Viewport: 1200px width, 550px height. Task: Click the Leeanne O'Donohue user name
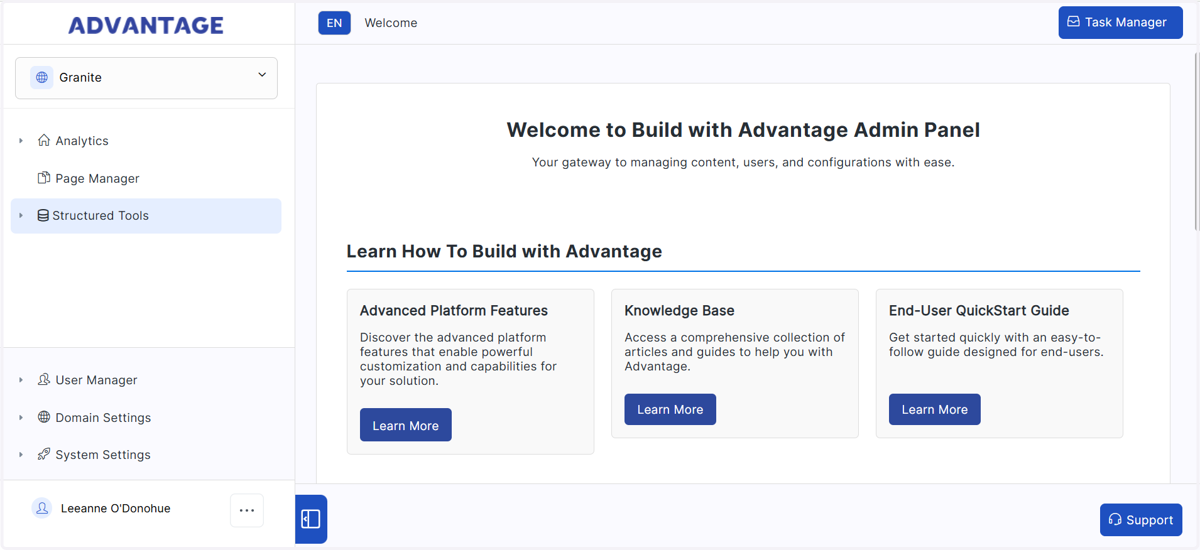pyautogui.click(x=116, y=508)
